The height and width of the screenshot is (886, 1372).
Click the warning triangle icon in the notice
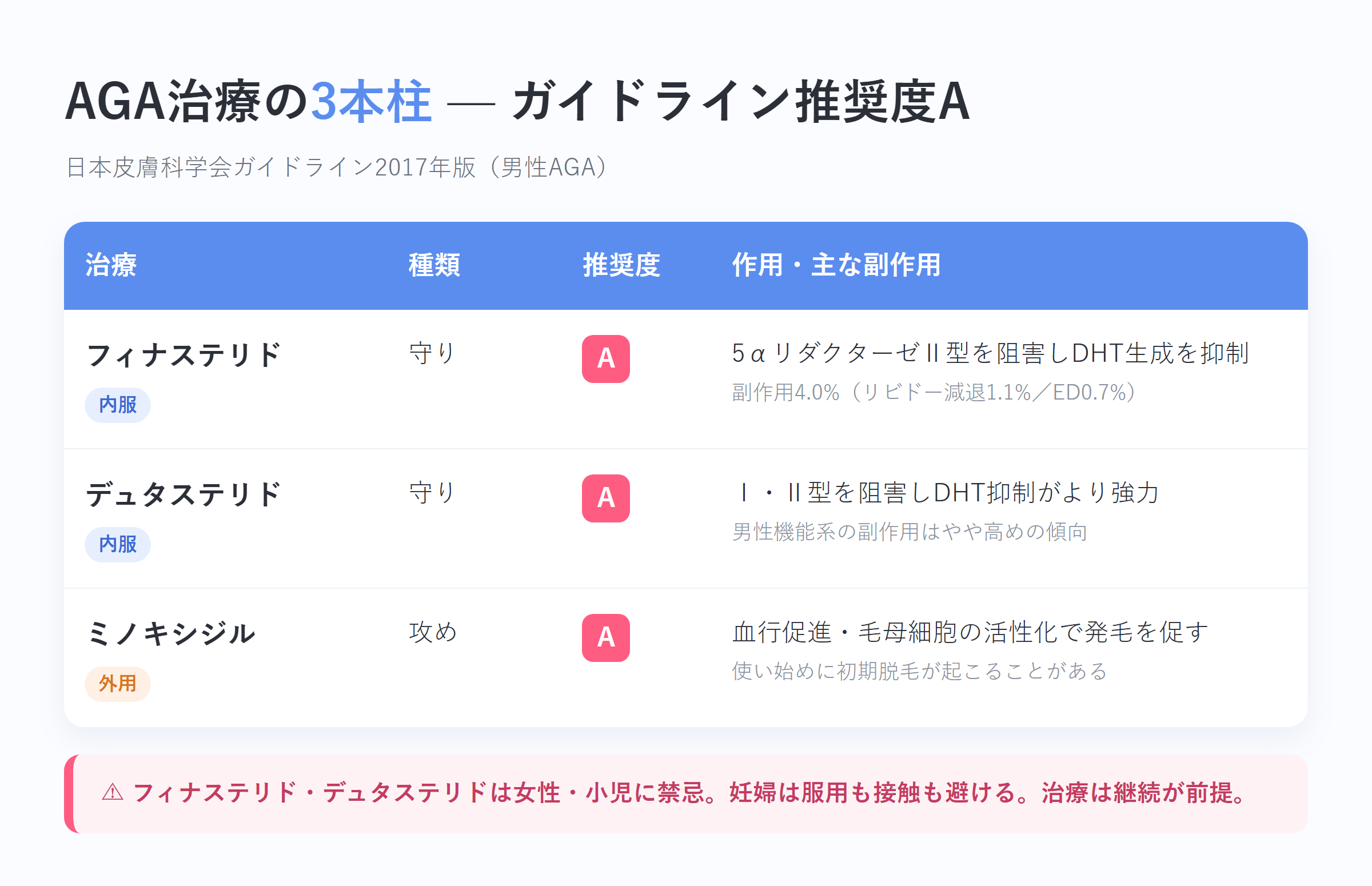[x=113, y=792]
